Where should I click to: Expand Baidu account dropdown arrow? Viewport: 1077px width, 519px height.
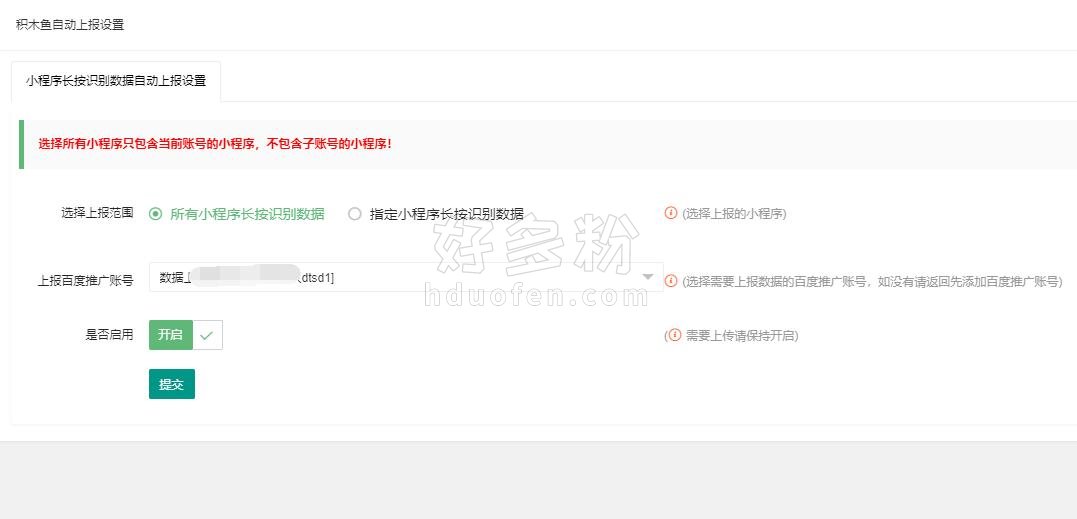coord(647,277)
